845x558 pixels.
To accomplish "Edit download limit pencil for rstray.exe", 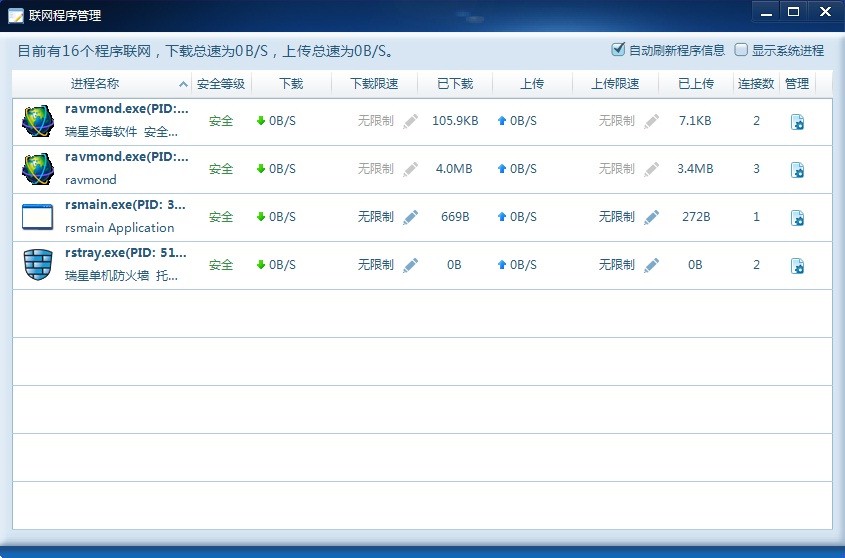I will [410, 265].
